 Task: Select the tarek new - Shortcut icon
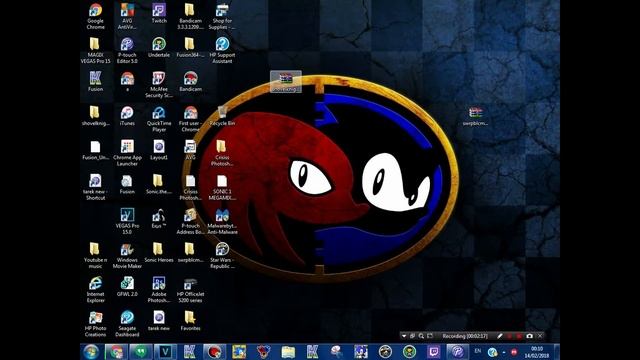(x=96, y=188)
